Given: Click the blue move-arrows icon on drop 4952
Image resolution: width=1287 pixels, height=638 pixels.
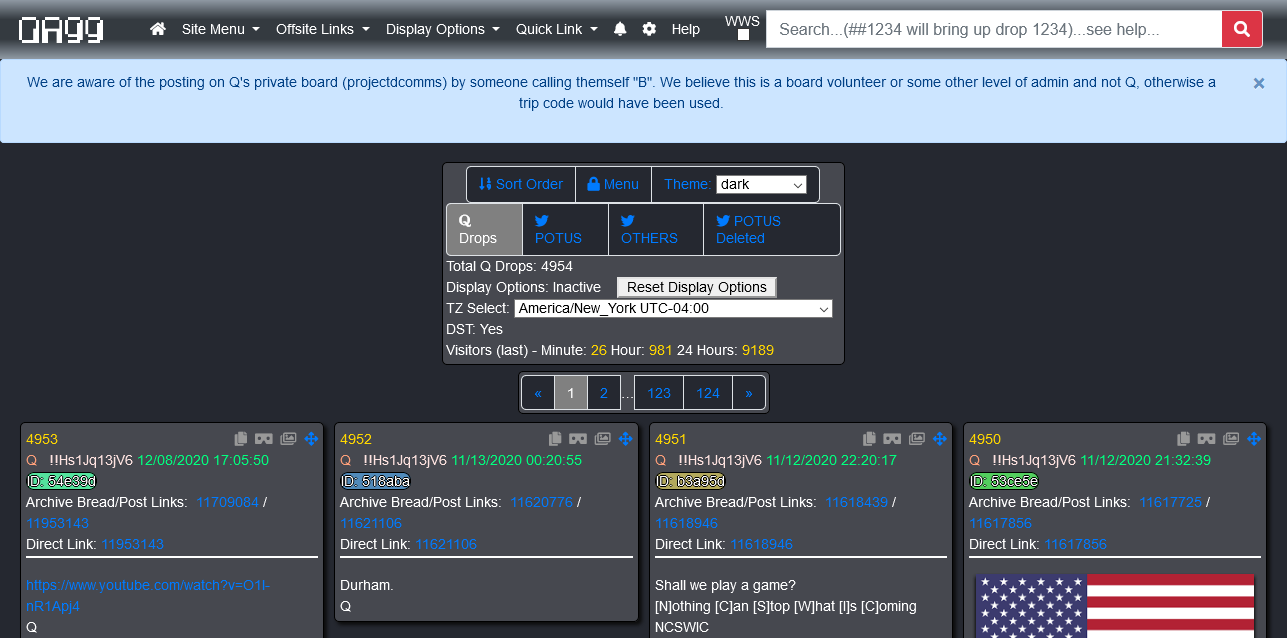Looking at the screenshot, I should (625, 439).
